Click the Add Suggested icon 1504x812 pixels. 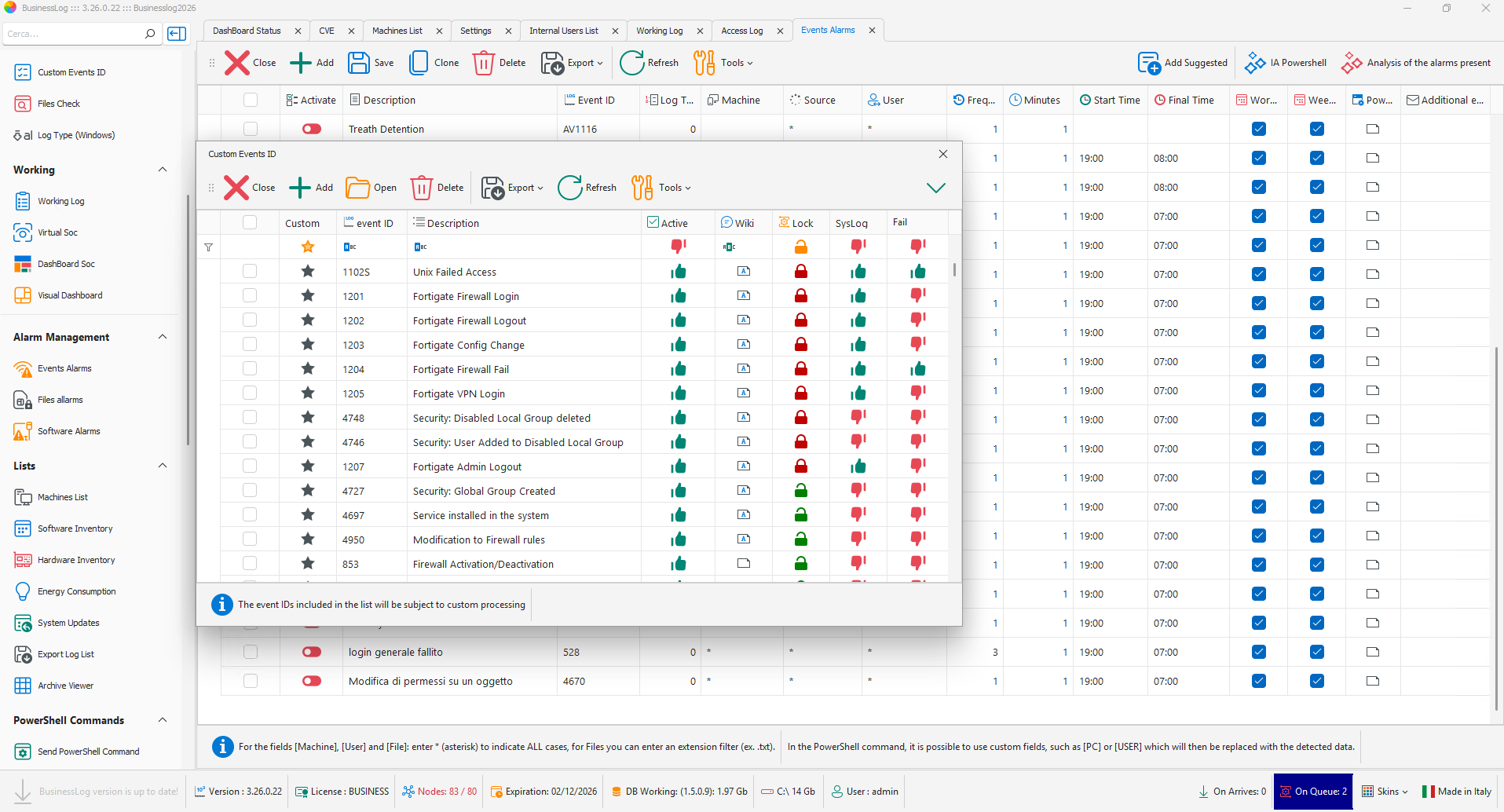[1149, 63]
